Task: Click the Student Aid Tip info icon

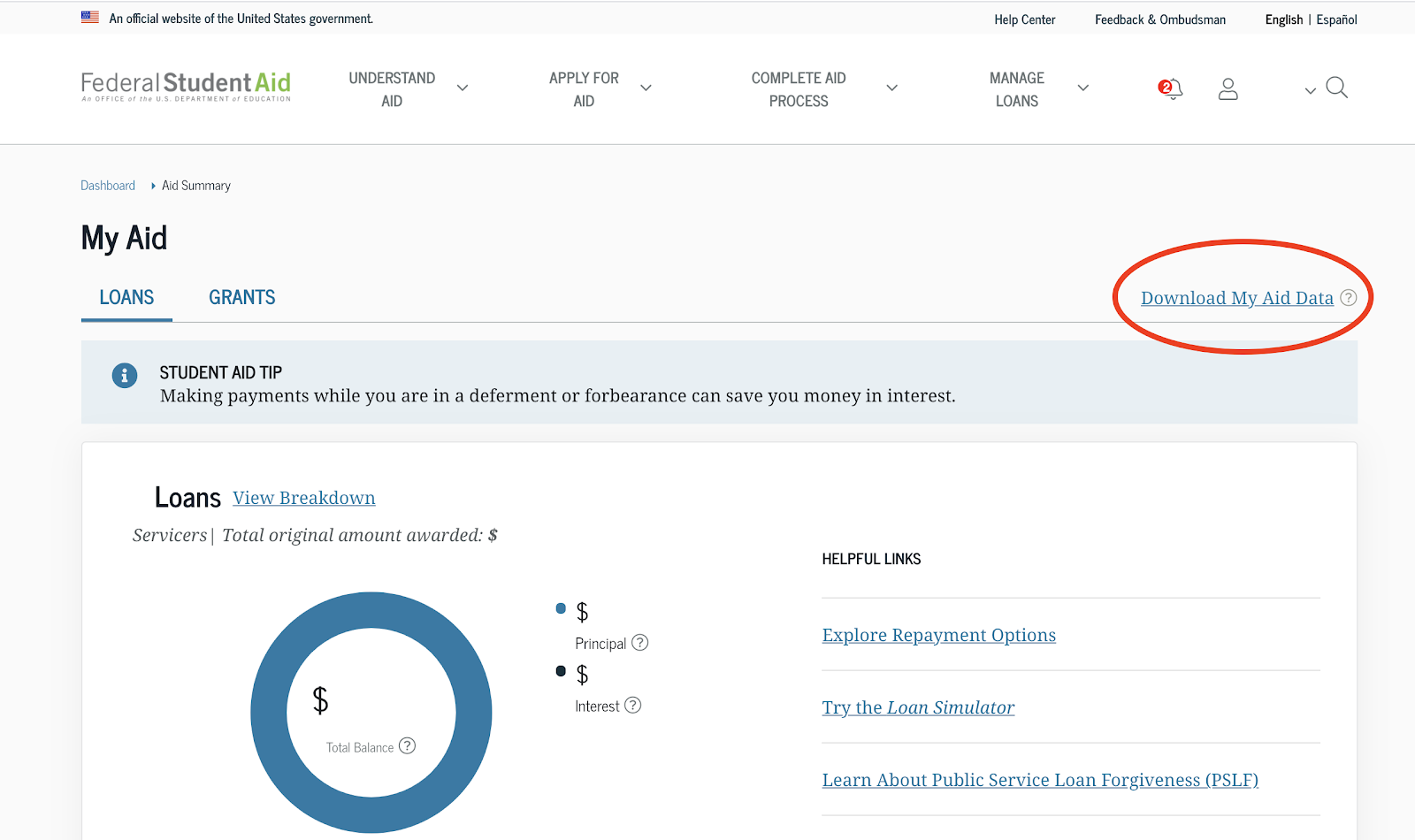Action: [x=125, y=376]
